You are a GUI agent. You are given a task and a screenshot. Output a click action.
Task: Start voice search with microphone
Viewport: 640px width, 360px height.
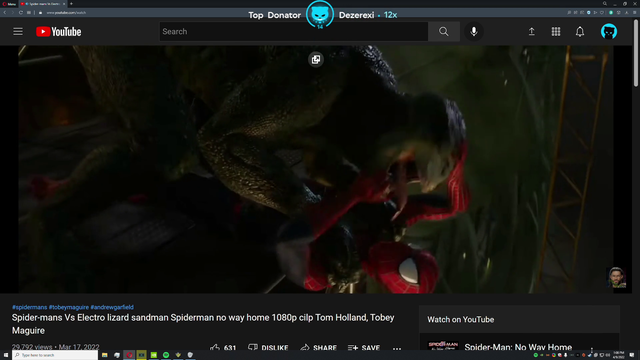pos(473,31)
